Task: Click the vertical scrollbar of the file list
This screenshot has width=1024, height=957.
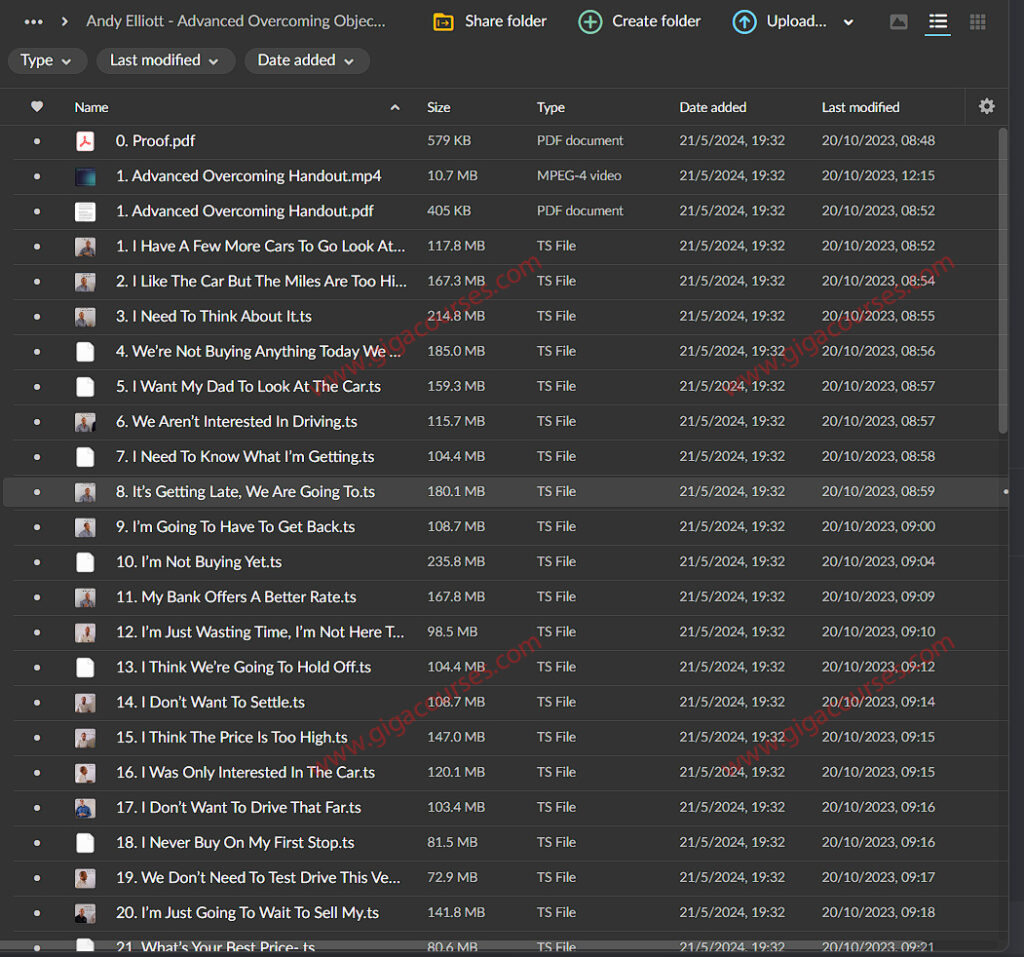Action: [1003, 280]
